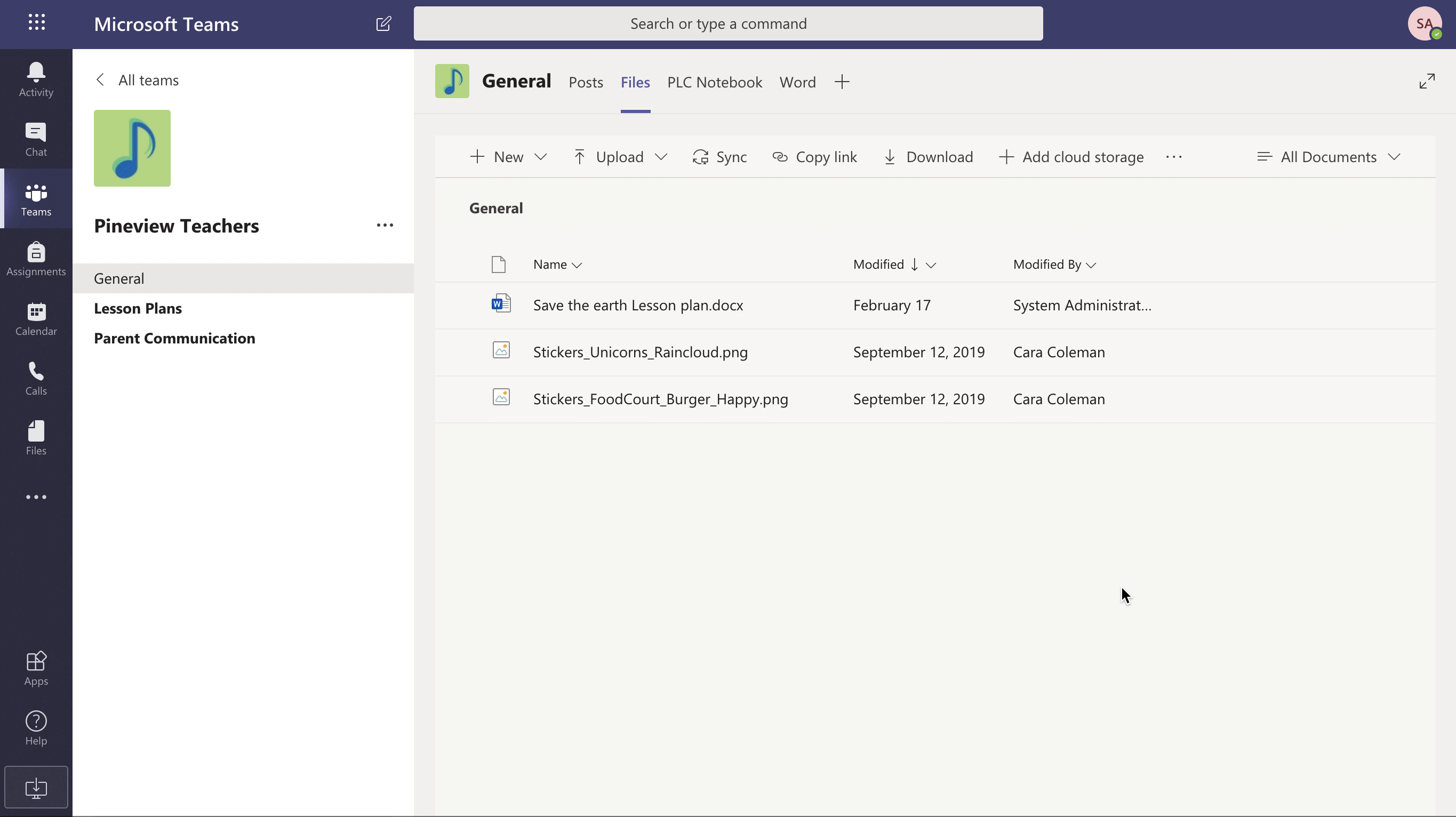
Task: Start a new chat
Action: [384, 23]
